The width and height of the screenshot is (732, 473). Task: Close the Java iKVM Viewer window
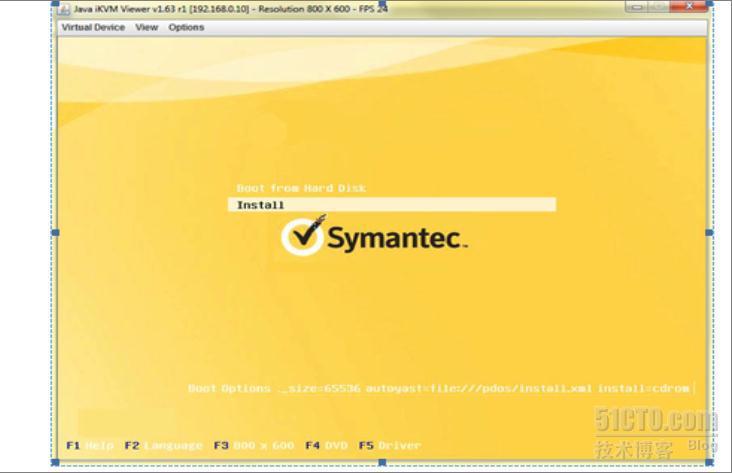[x=690, y=7]
